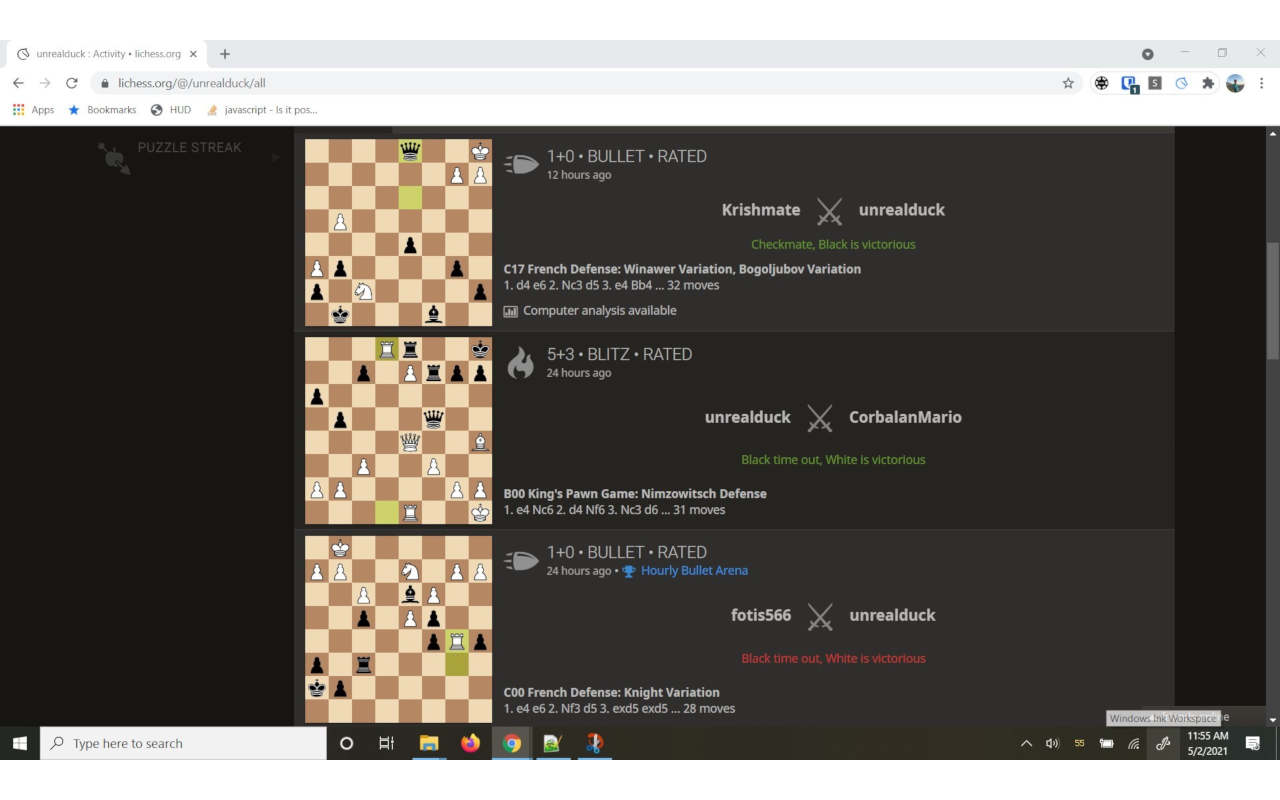The image size is (1280, 800).
Task: Open the Windows Ink Workspace icon
Action: click(1163, 743)
